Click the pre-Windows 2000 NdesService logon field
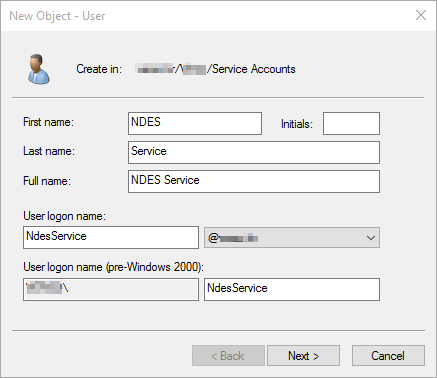This screenshot has width=437, height=378. point(292,289)
